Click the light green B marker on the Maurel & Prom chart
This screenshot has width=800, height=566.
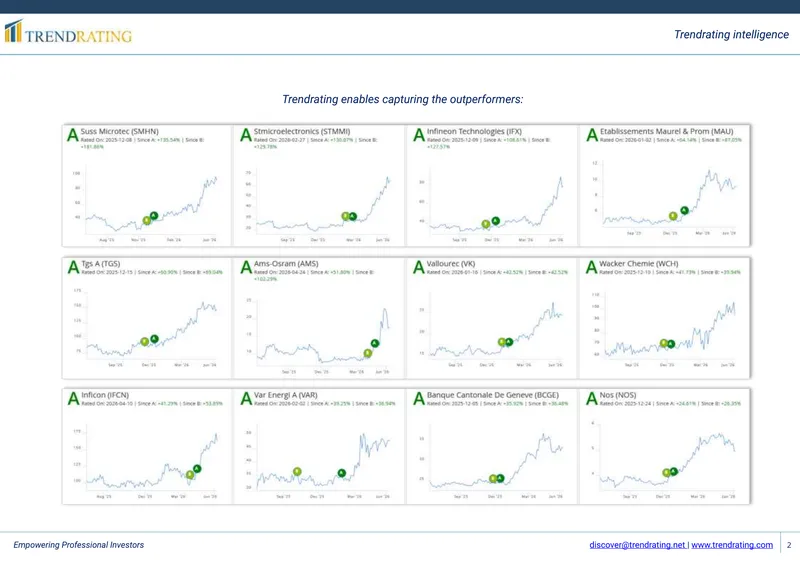673,216
